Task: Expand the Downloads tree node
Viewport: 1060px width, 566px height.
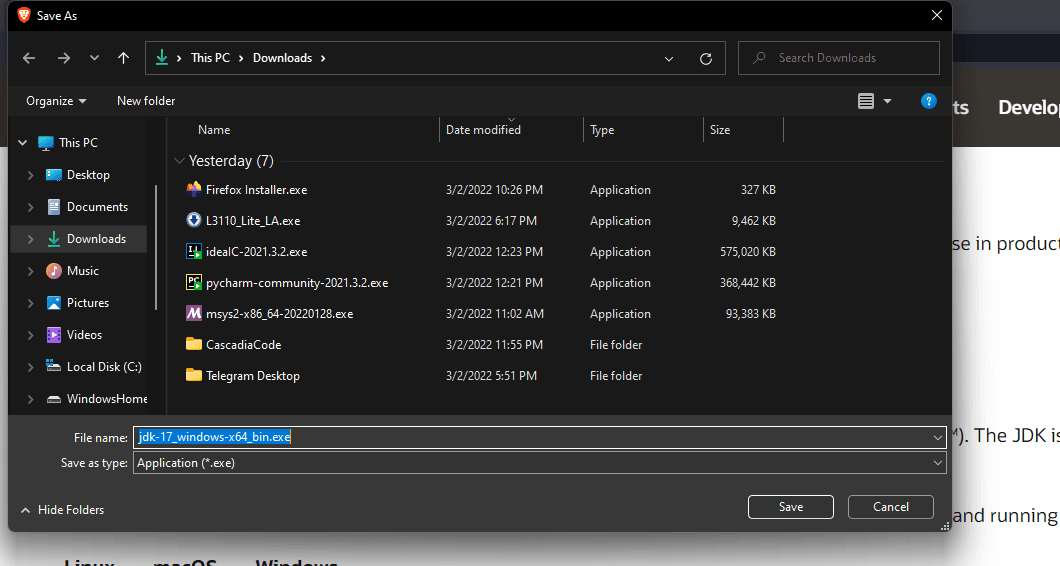Action: pos(30,239)
